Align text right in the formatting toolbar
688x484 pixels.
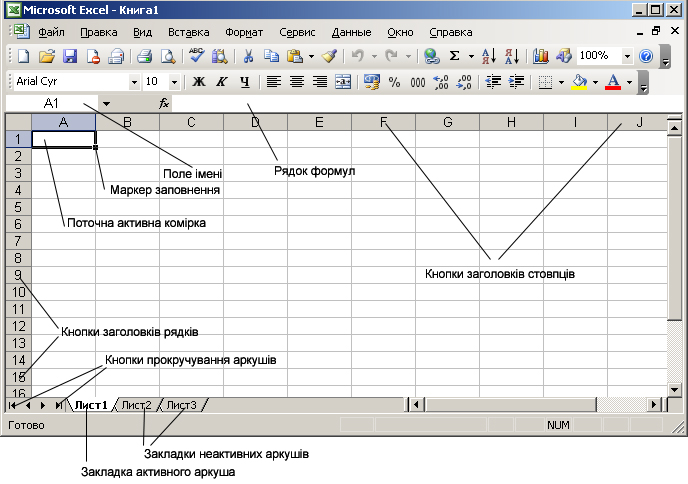(x=320, y=82)
